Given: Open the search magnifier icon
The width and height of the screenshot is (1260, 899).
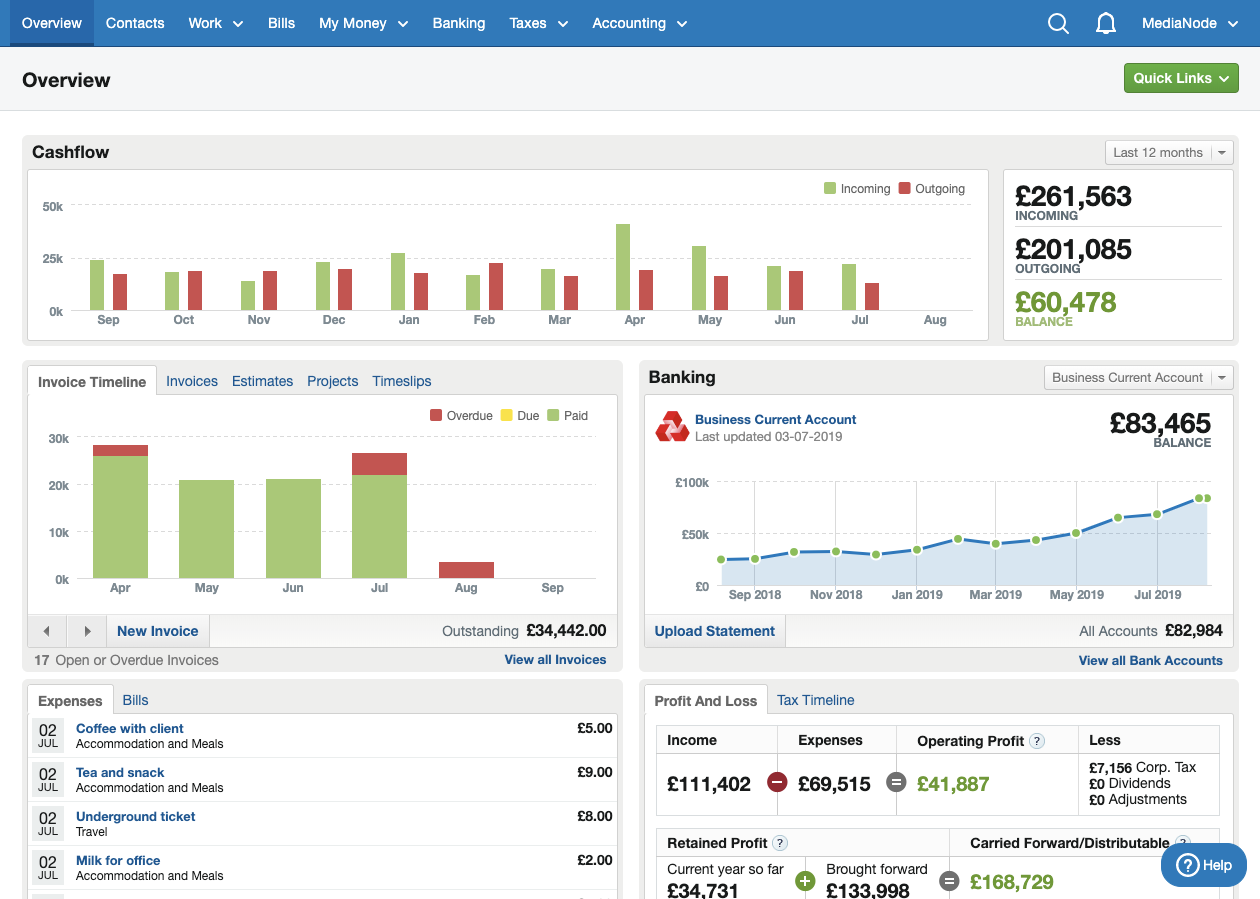Looking at the screenshot, I should point(1058,24).
